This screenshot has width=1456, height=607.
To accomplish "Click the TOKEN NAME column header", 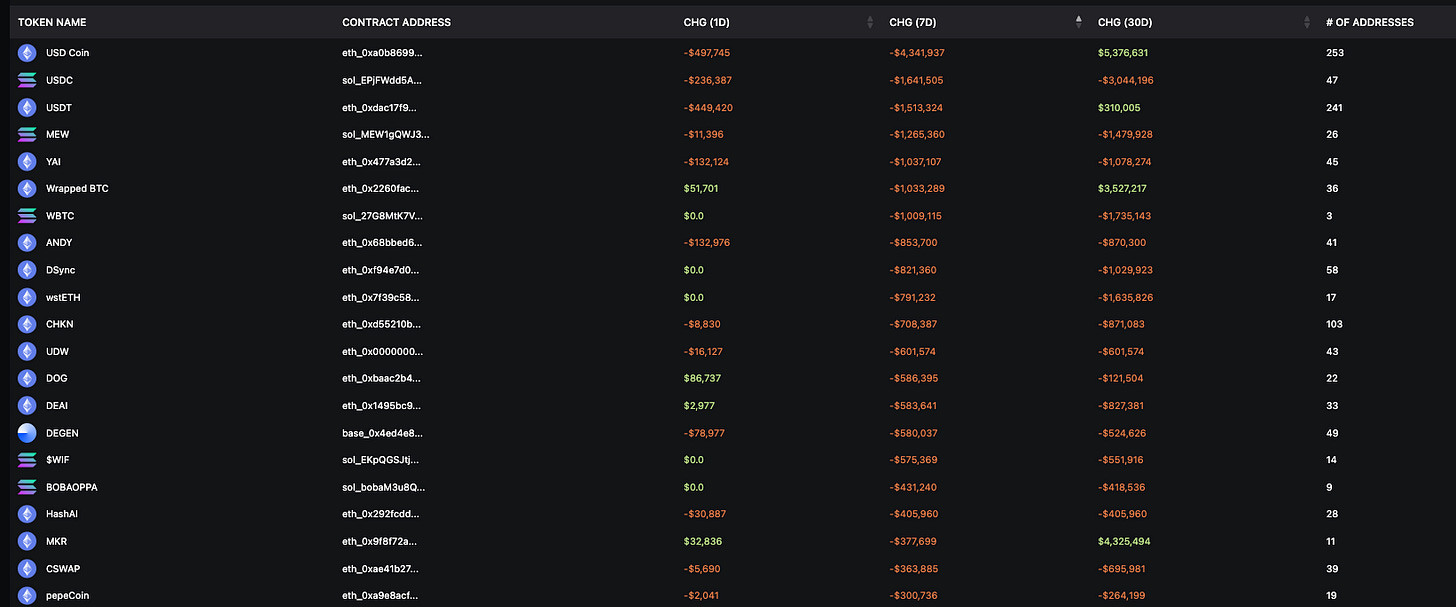I will tap(52, 22).
